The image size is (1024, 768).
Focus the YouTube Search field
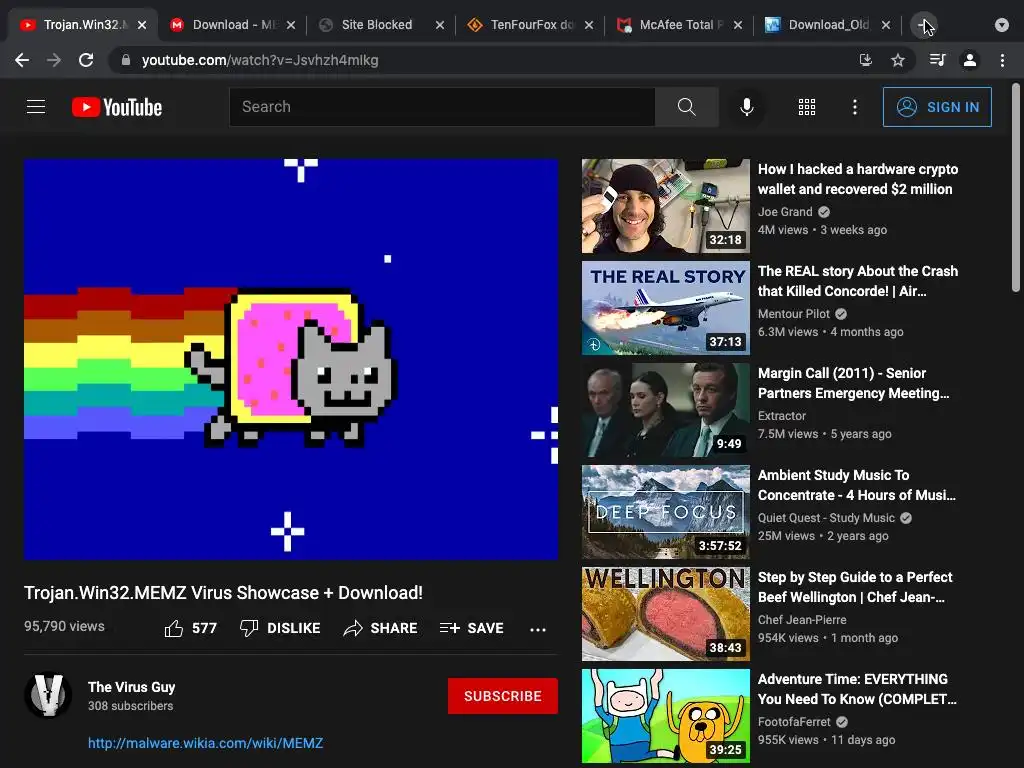pos(442,106)
